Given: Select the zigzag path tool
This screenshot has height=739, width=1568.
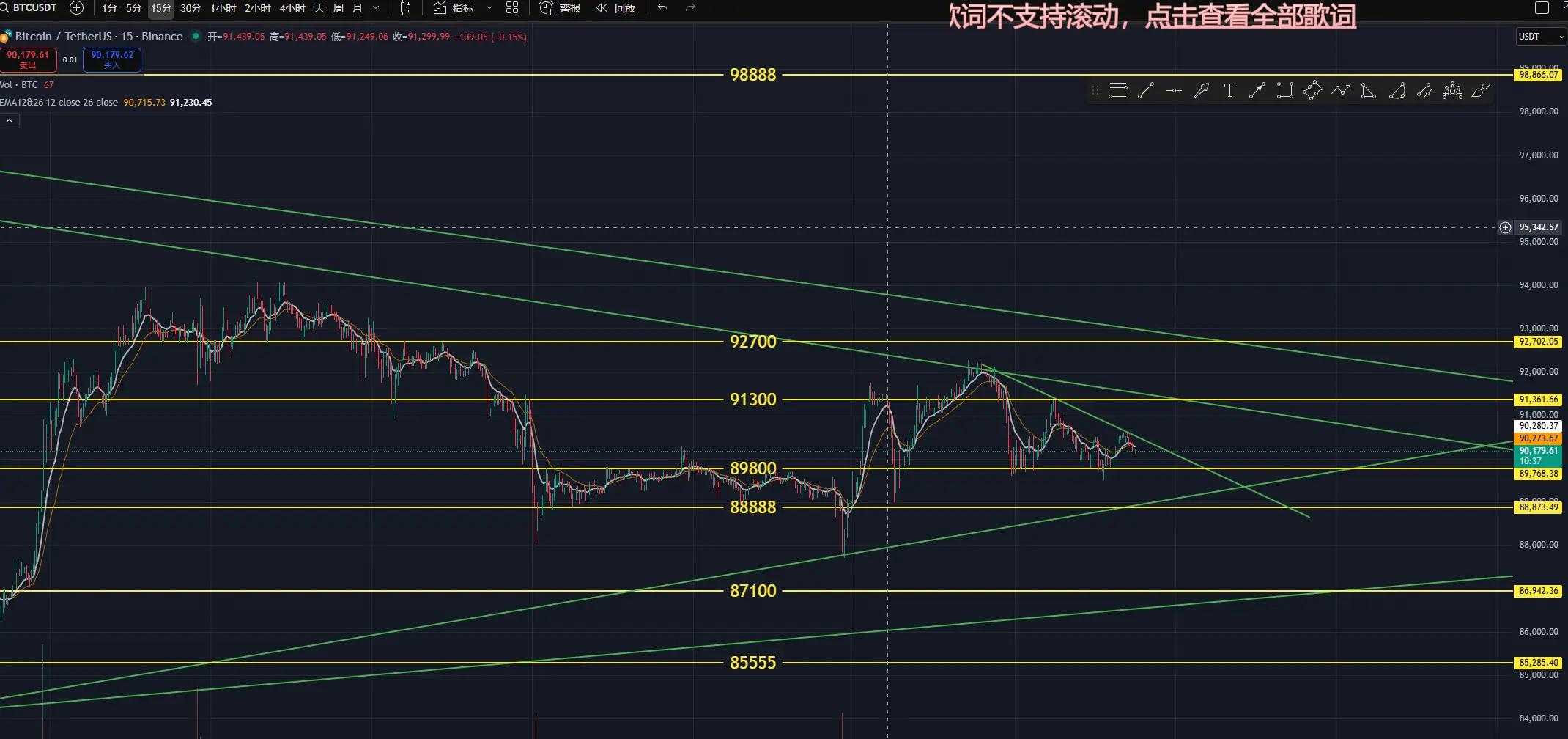Looking at the screenshot, I should pyautogui.click(x=1341, y=91).
